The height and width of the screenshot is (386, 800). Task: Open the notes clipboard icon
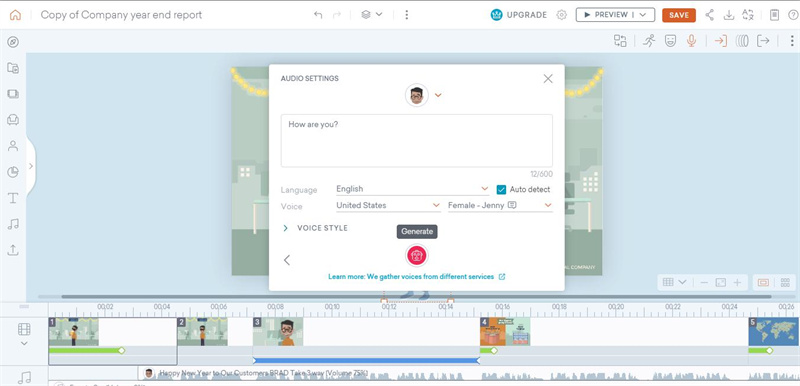(774, 15)
